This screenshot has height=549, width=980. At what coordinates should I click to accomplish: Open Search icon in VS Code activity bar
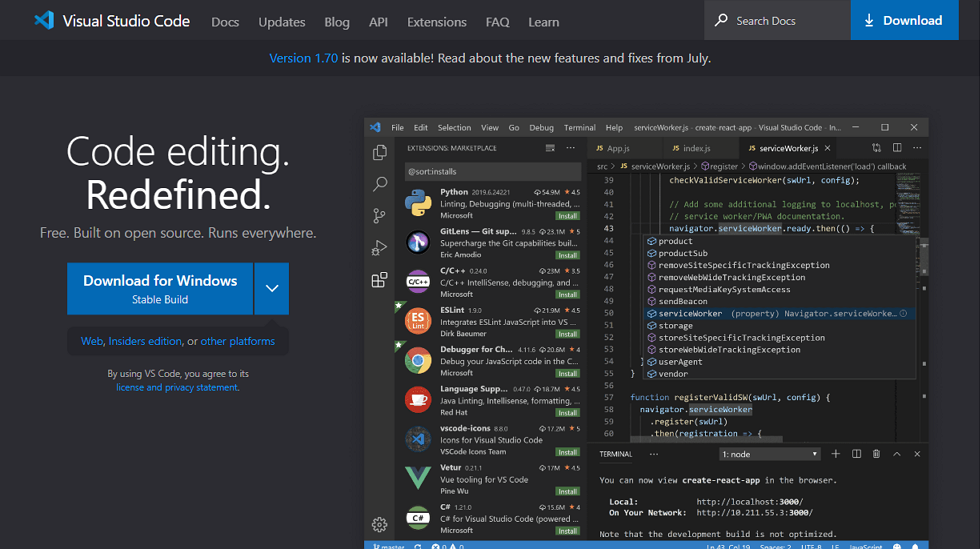[x=379, y=184]
